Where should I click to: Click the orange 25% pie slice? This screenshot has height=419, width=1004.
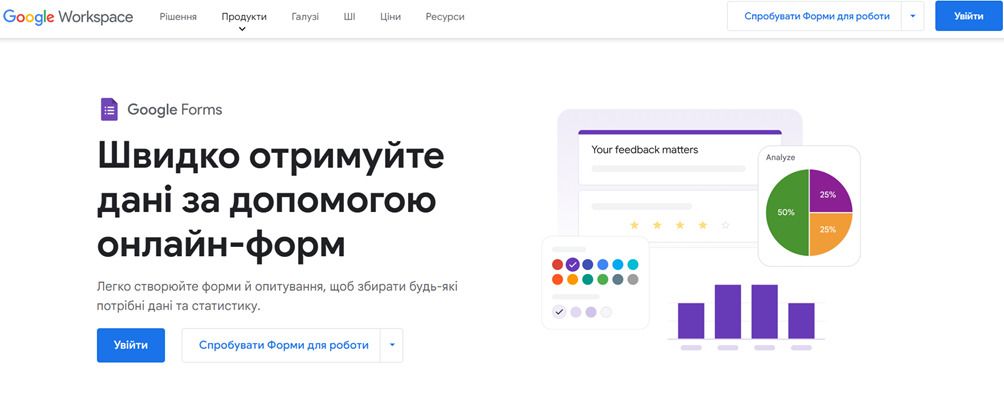(x=830, y=233)
